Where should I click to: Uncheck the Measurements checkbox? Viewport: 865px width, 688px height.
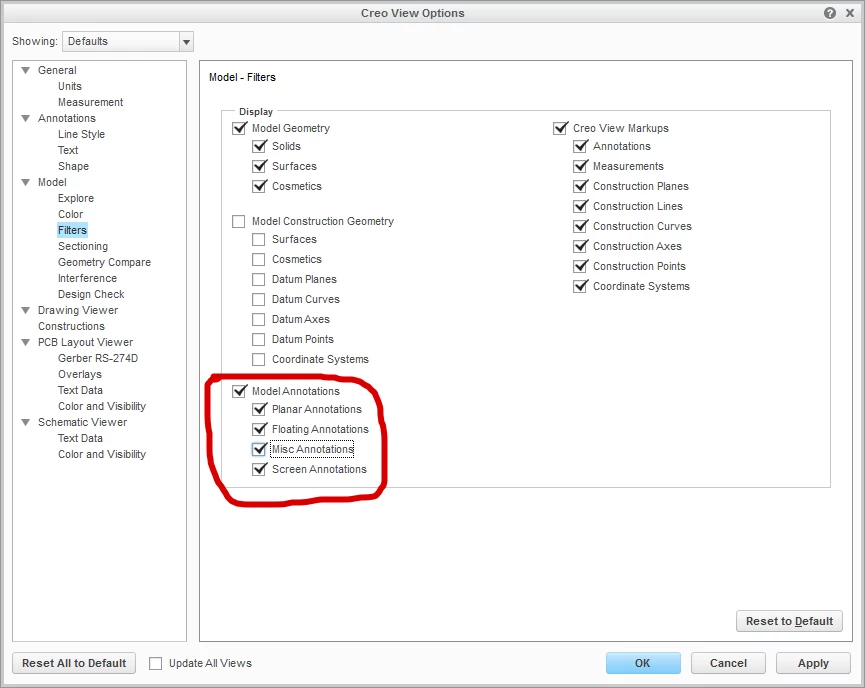[x=580, y=166]
